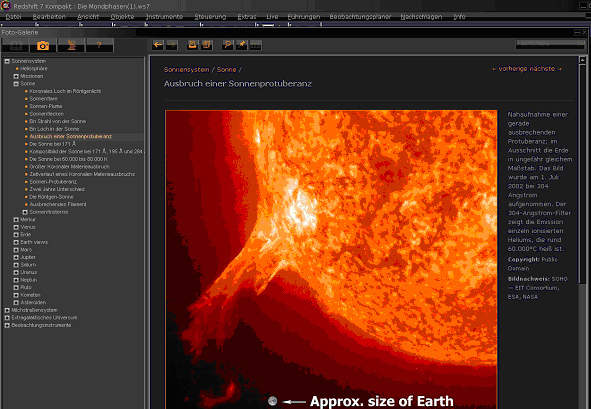Image resolution: width=591 pixels, height=409 pixels.
Task: Select Sonnenflare in the tree
Action: coord(43,99)
